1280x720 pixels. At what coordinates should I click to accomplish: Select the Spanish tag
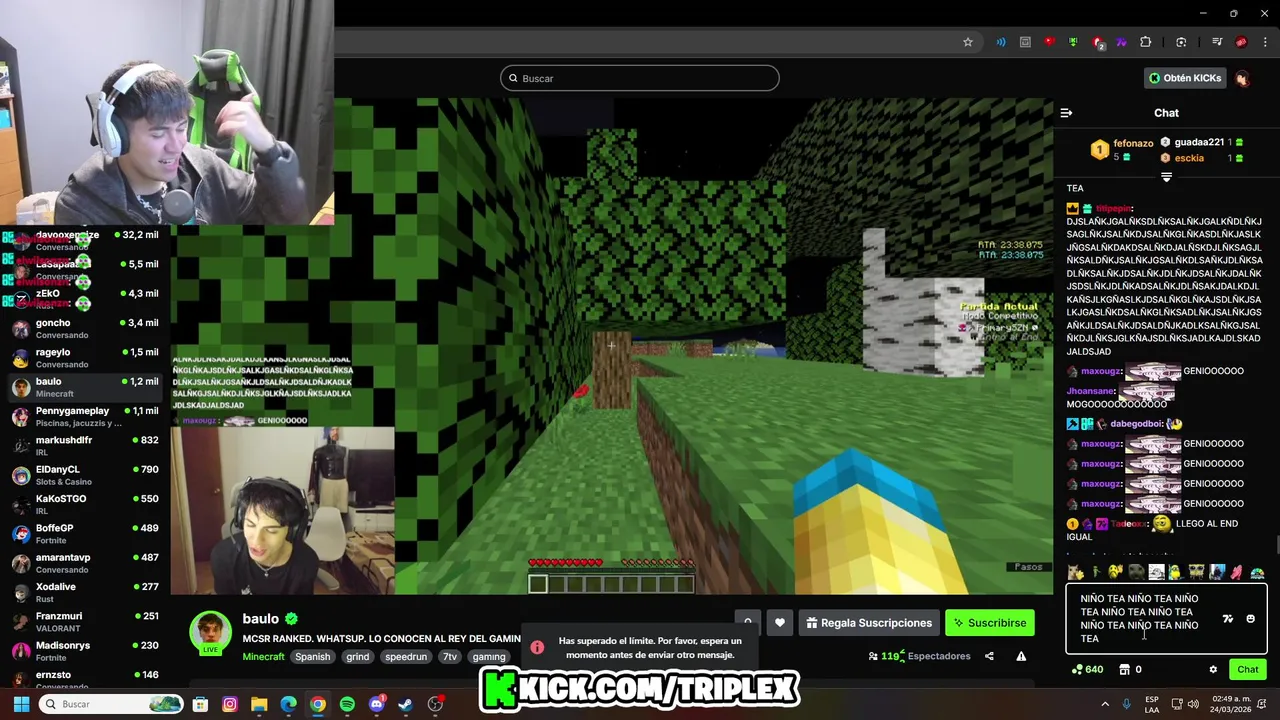point(312,657)
